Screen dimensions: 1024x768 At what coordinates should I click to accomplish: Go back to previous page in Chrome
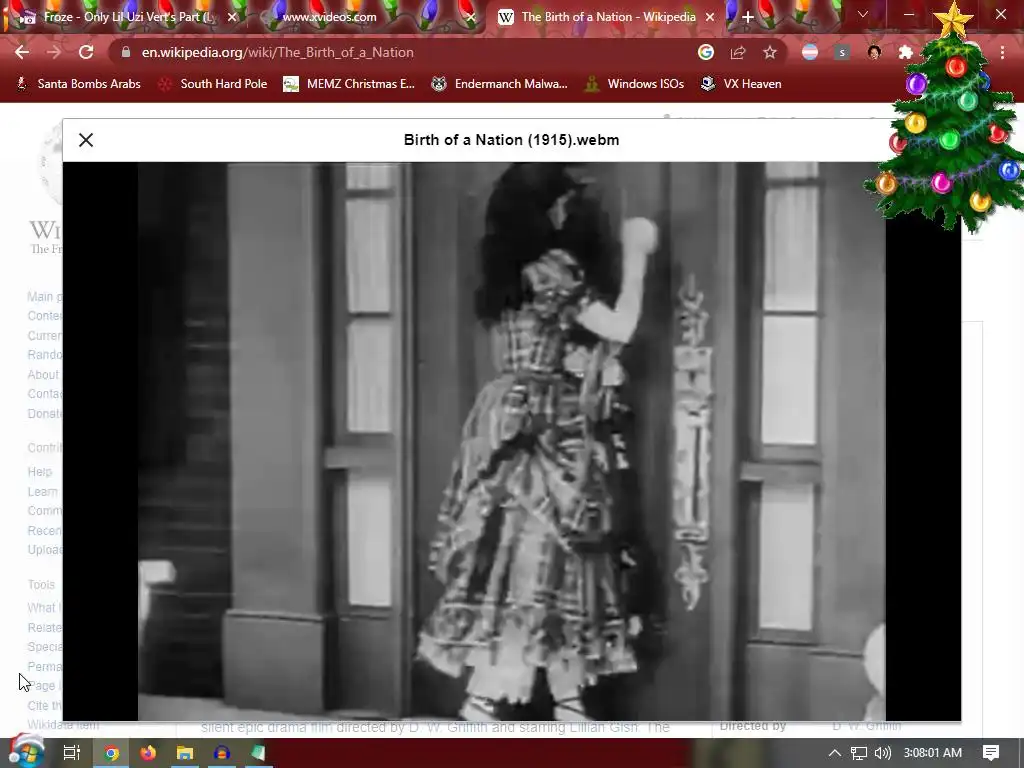click(x=22, y=52)
